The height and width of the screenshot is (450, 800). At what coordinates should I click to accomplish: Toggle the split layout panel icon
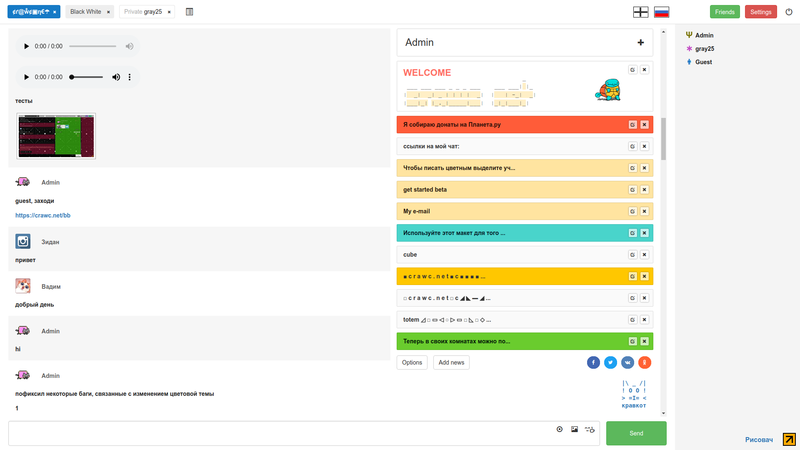189,12
